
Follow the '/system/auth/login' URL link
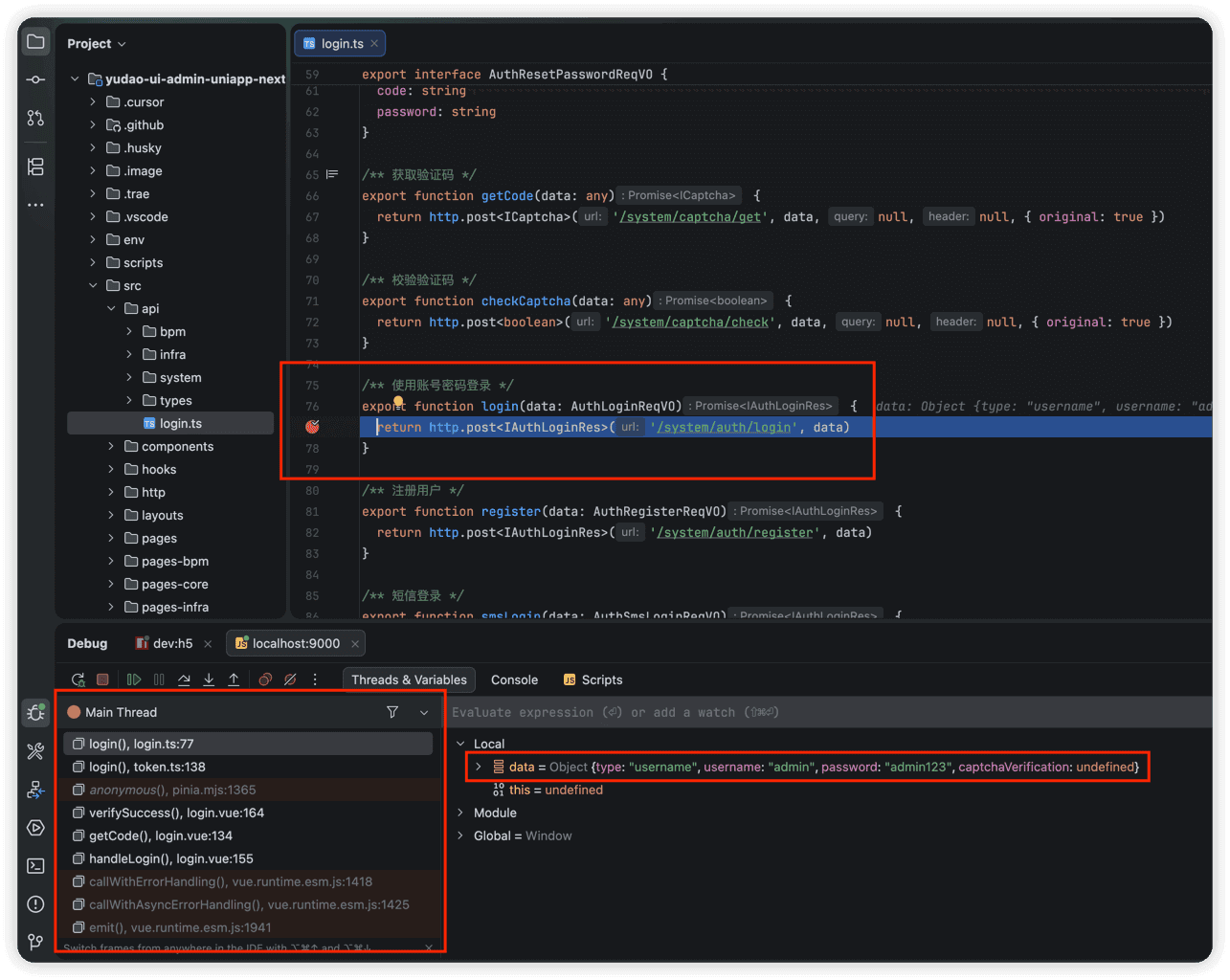725,428
